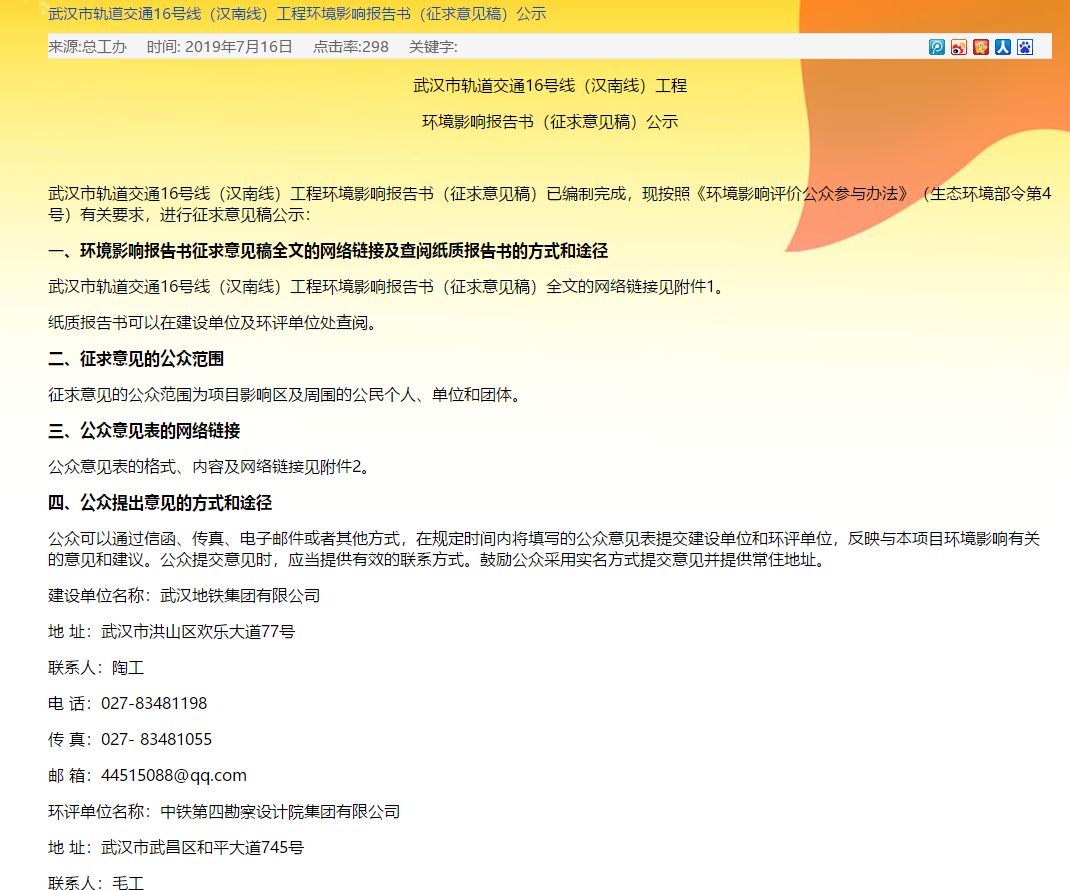Click contact line 联系人：毛工
The height and width of the screenshot is (890, 1070).
pos(96,882)
